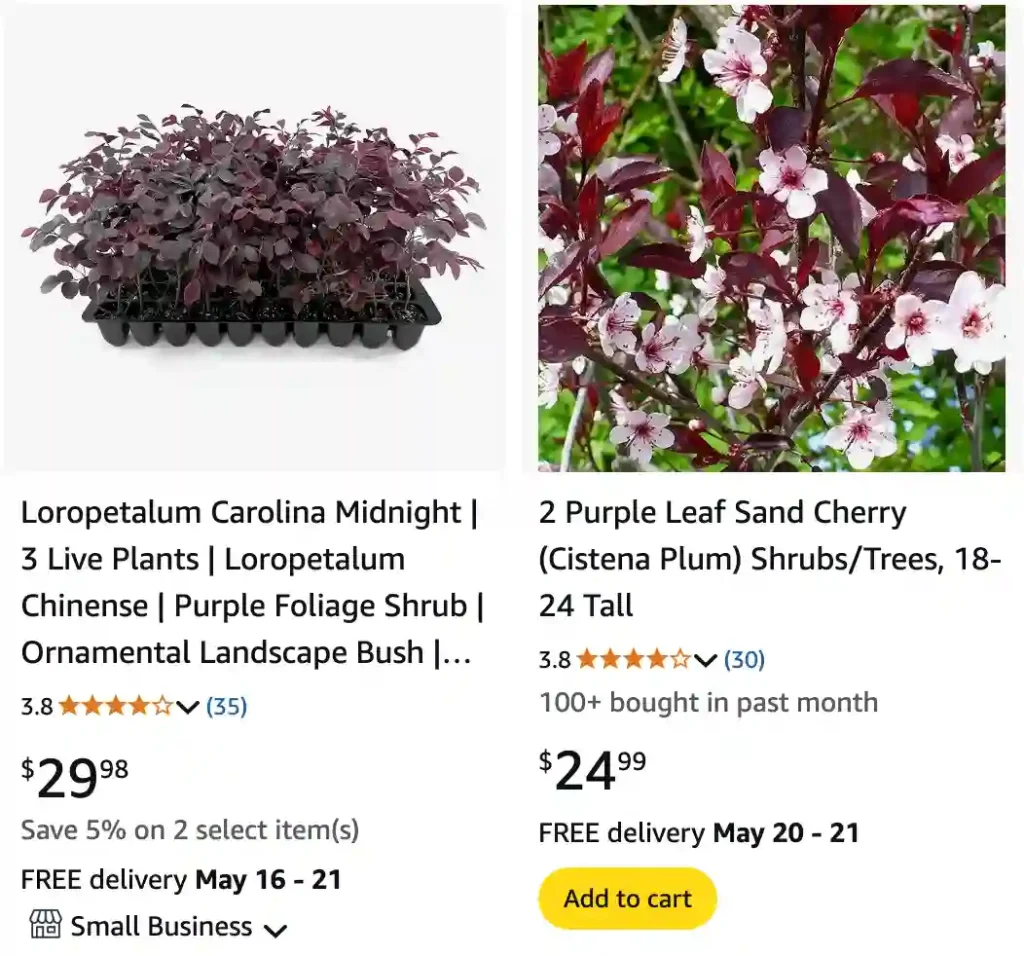
Task: Open the 2 Purple Leaf Sand Cherry title
Action: (x=760, y=559)
